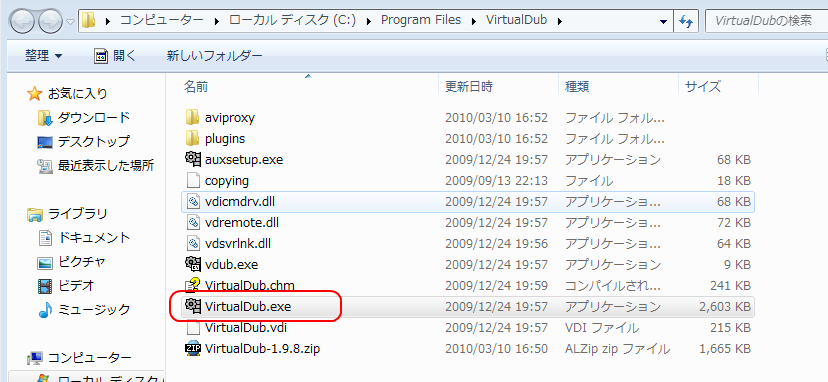The image size is (828, 382).
Task: Click the folder icon in address bar
Action: pos(89,21)
